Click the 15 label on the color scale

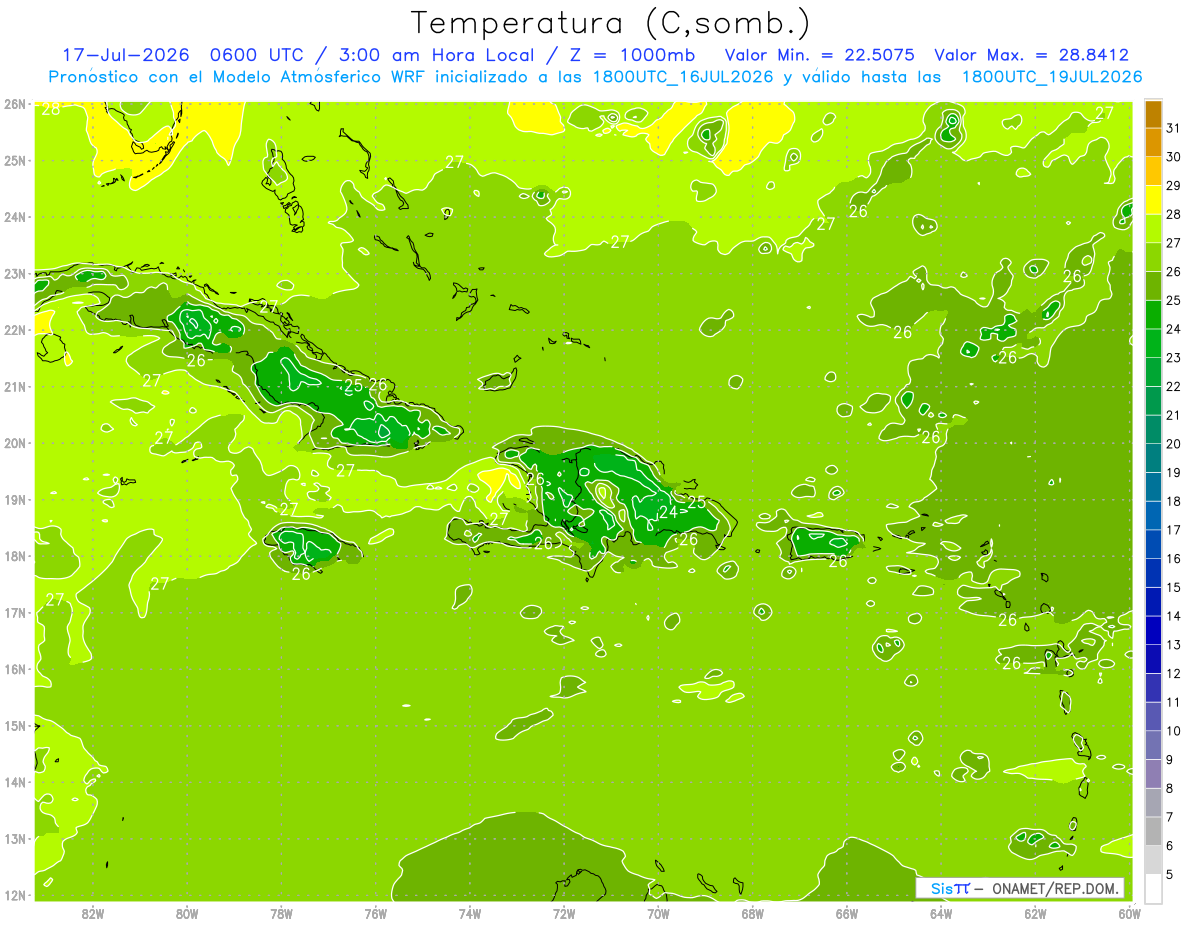(1174, 587)
